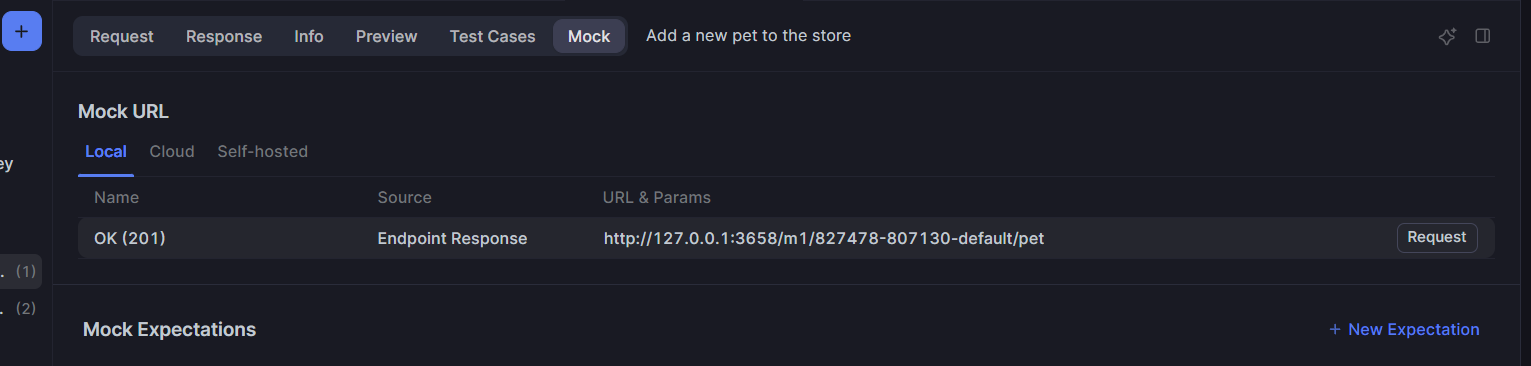The width and height of the screenshot is (1531, 366).
Task: Select the sidebar item with count (2)
Action: coord(21,308)
